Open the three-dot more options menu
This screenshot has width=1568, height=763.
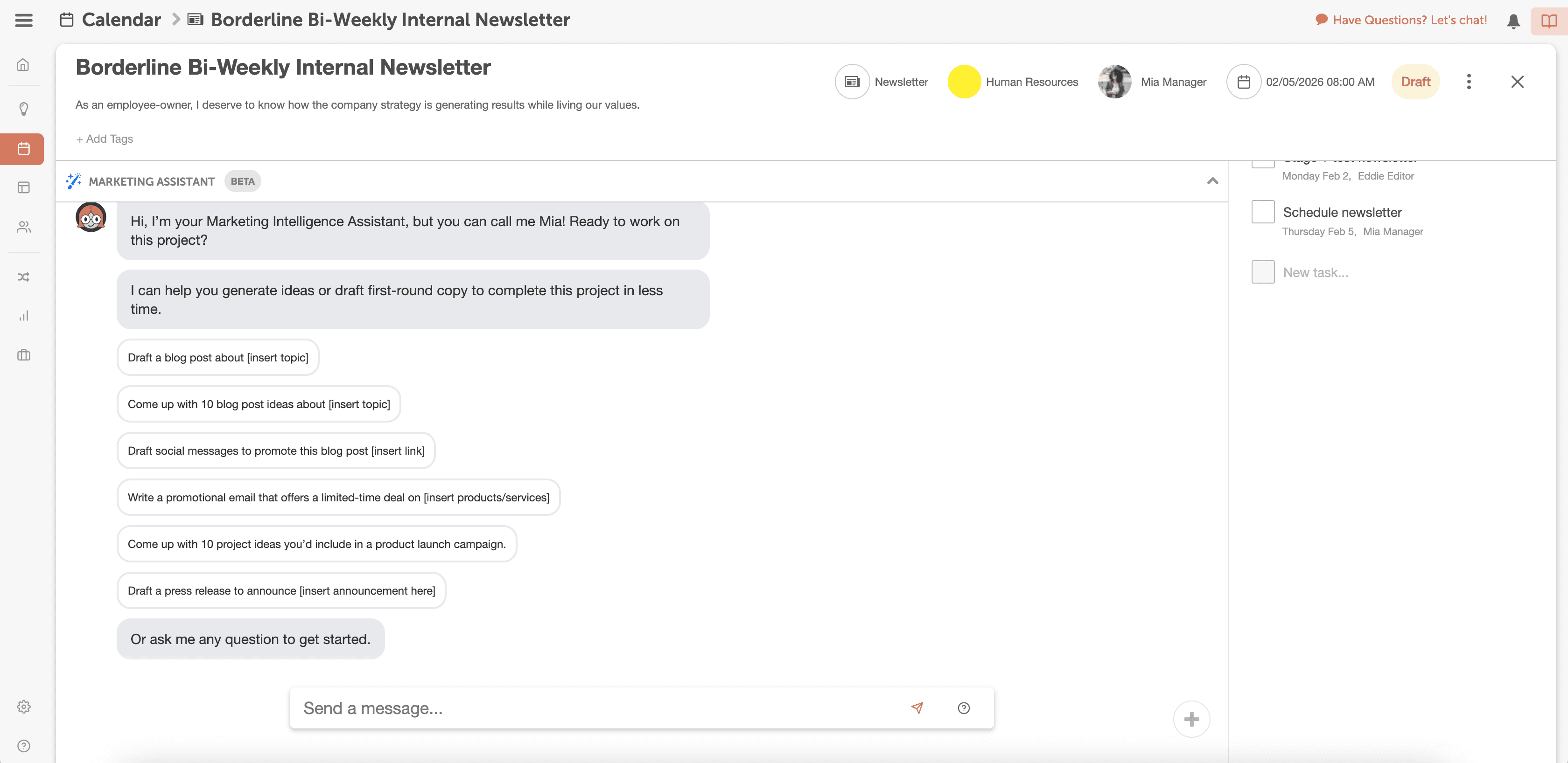point(1468,82)
